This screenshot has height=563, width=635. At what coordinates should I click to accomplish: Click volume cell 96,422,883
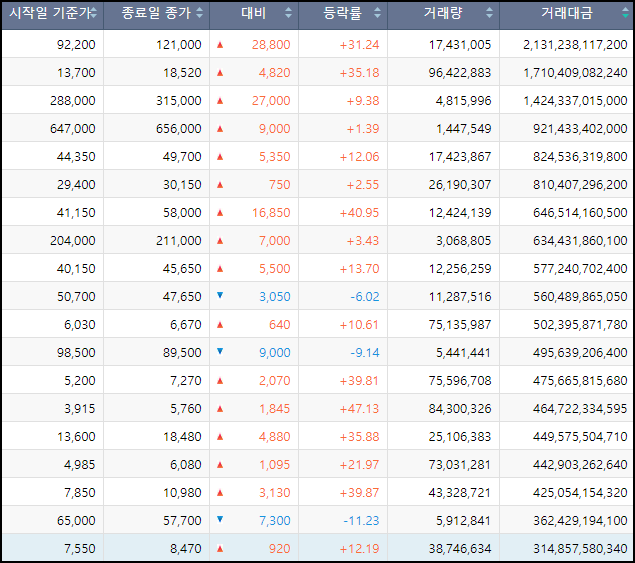pyautogui.click(x=460, y=73)
